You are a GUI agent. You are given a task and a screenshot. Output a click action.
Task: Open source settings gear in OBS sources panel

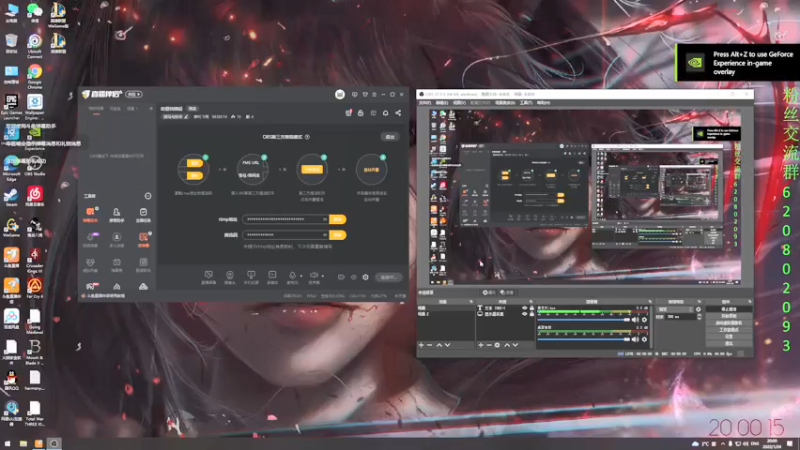(x=497, y=345)
